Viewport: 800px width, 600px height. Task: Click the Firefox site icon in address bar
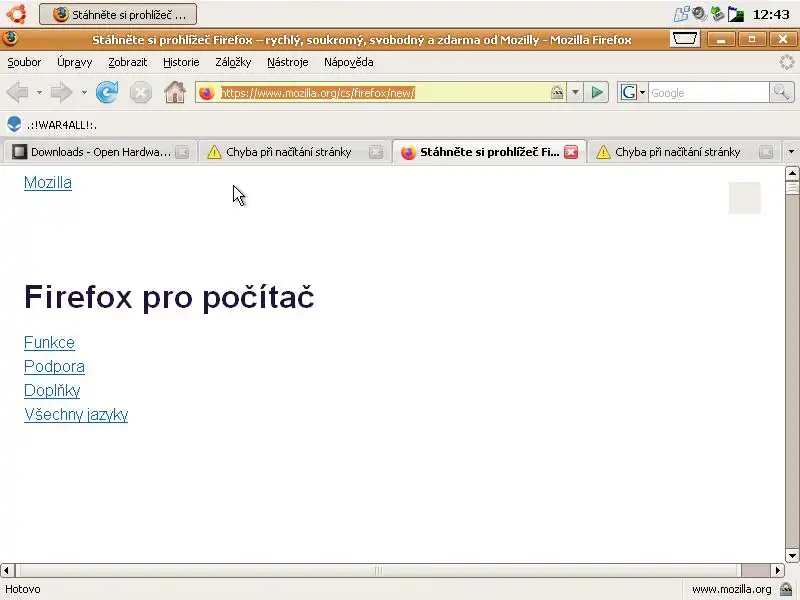tap(207, 93)
